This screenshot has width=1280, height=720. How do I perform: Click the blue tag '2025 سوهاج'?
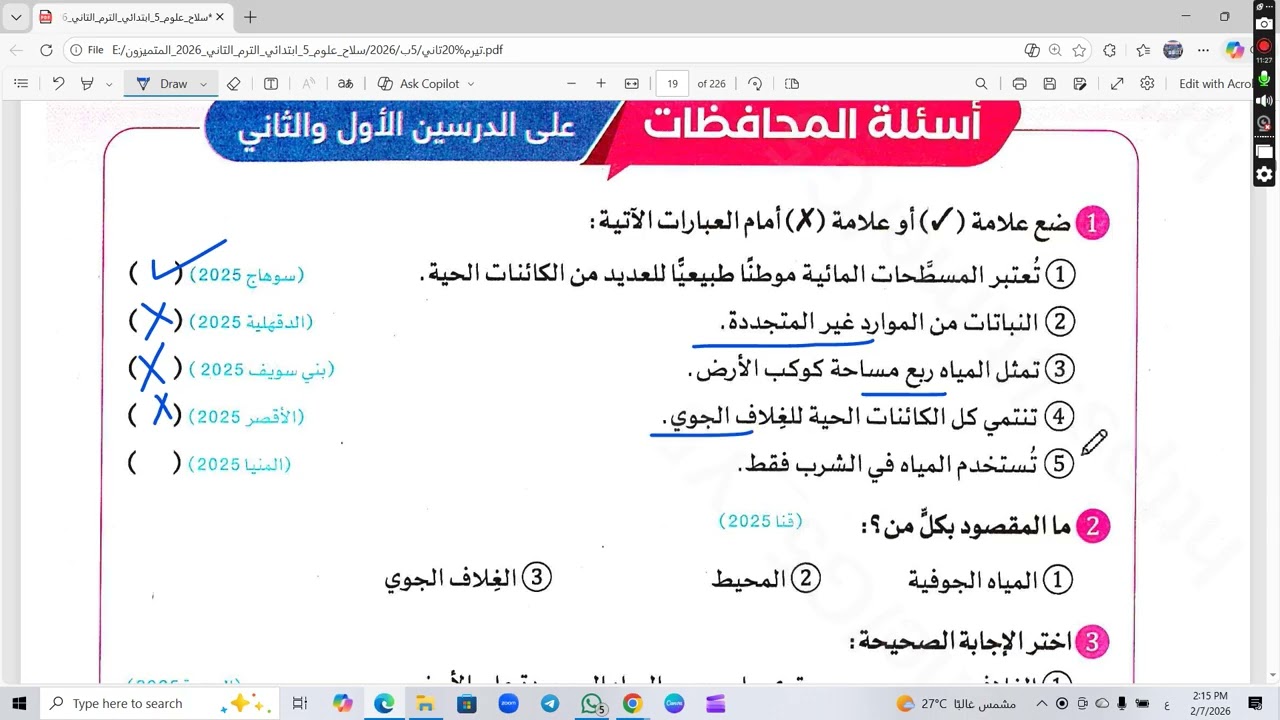click(247, 274)
